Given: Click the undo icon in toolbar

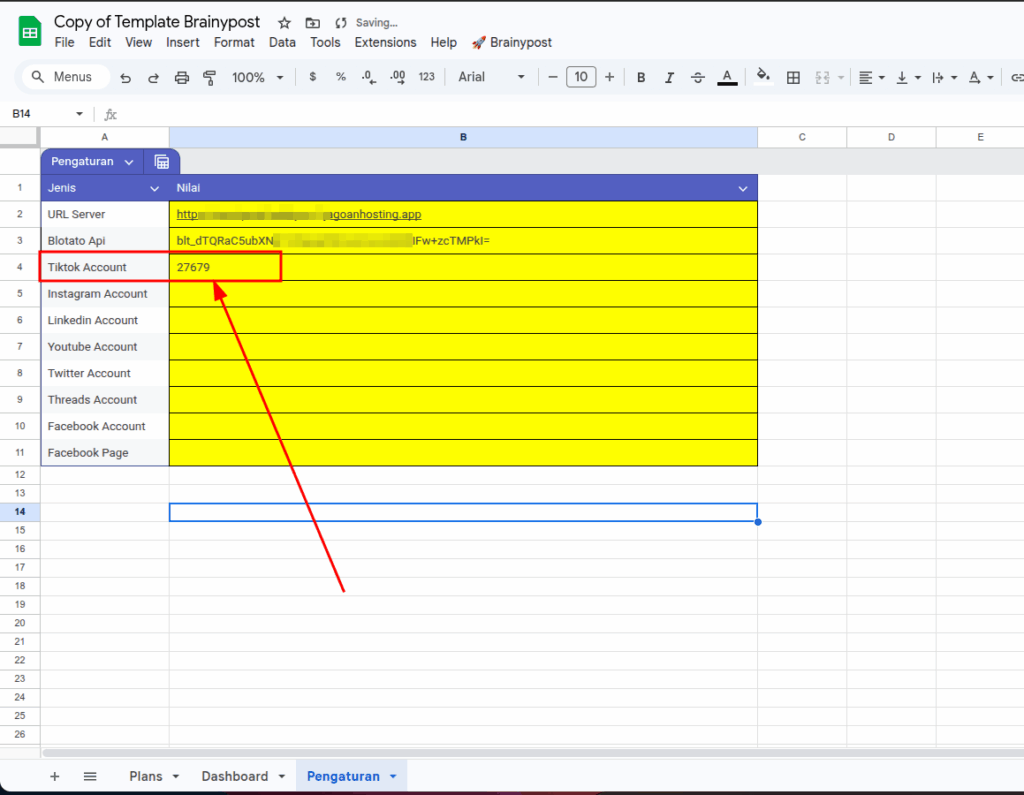Looking at the screenshot, I should pyautogui.click(x=125, y=77).
